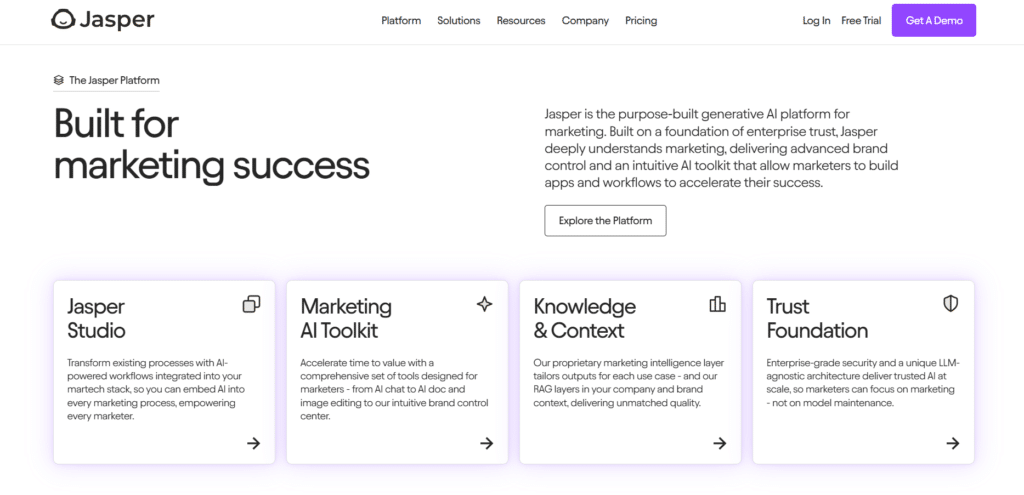The width and height of the screenshot is (1024, 495).
Task: Click the overlapping squares icon on Jasper Studio card
Action: pos(251,304)
